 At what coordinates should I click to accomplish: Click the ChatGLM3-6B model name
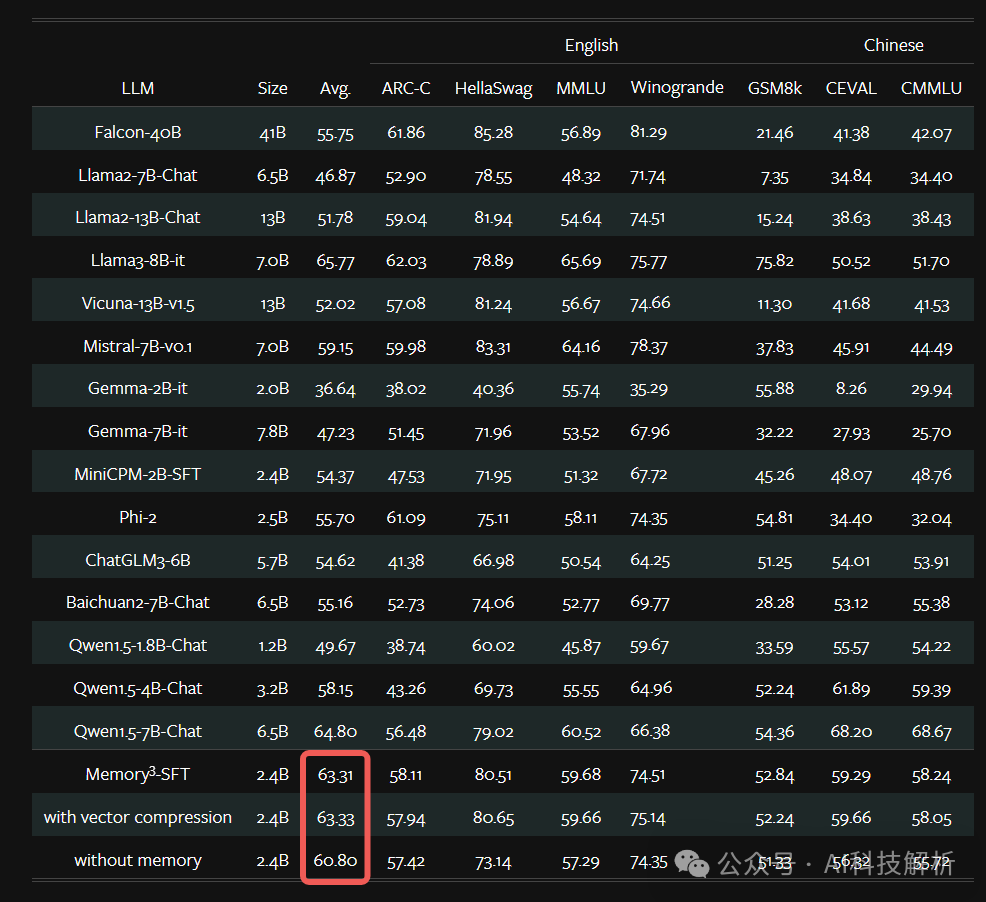tap(138, 560)
